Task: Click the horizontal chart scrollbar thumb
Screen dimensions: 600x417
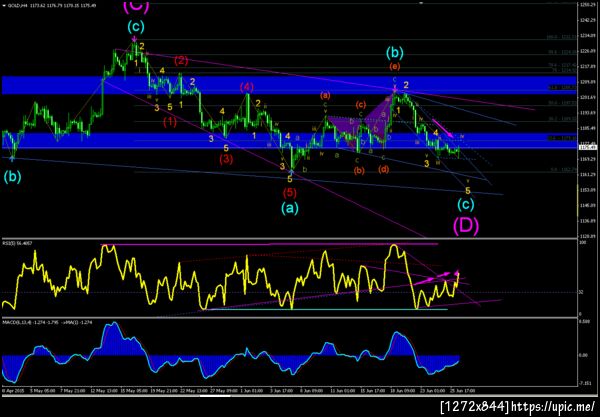Action: (215, 396)
